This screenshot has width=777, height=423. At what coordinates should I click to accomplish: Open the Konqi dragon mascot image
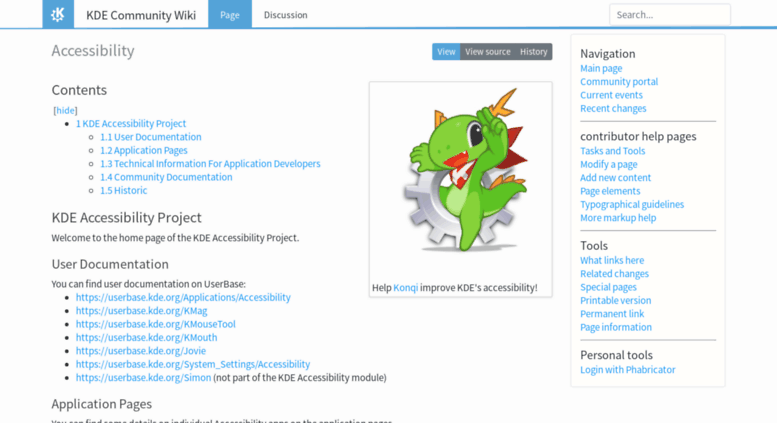(465, 170)
